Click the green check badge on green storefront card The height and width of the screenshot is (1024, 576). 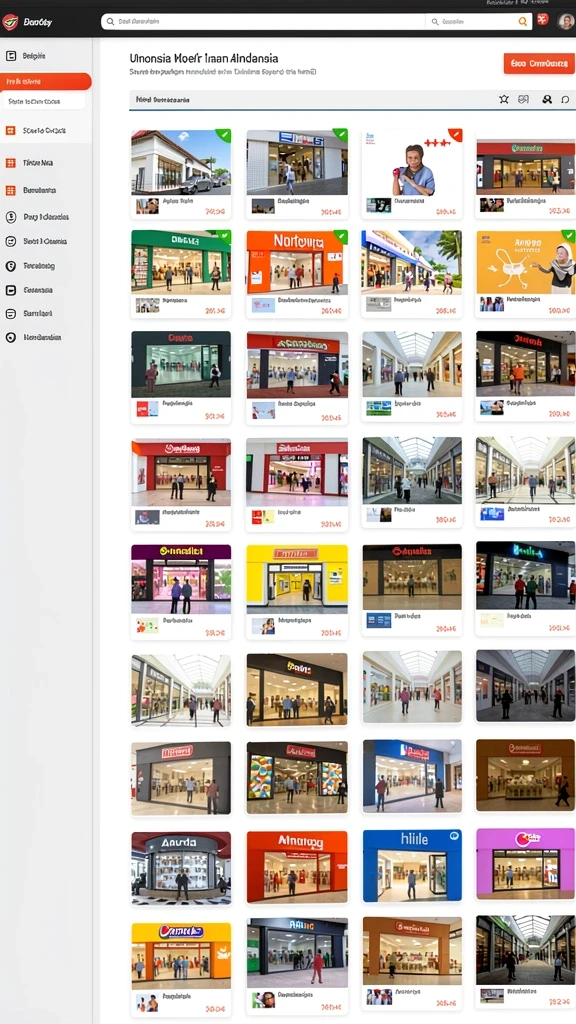[x=224, y=236]
